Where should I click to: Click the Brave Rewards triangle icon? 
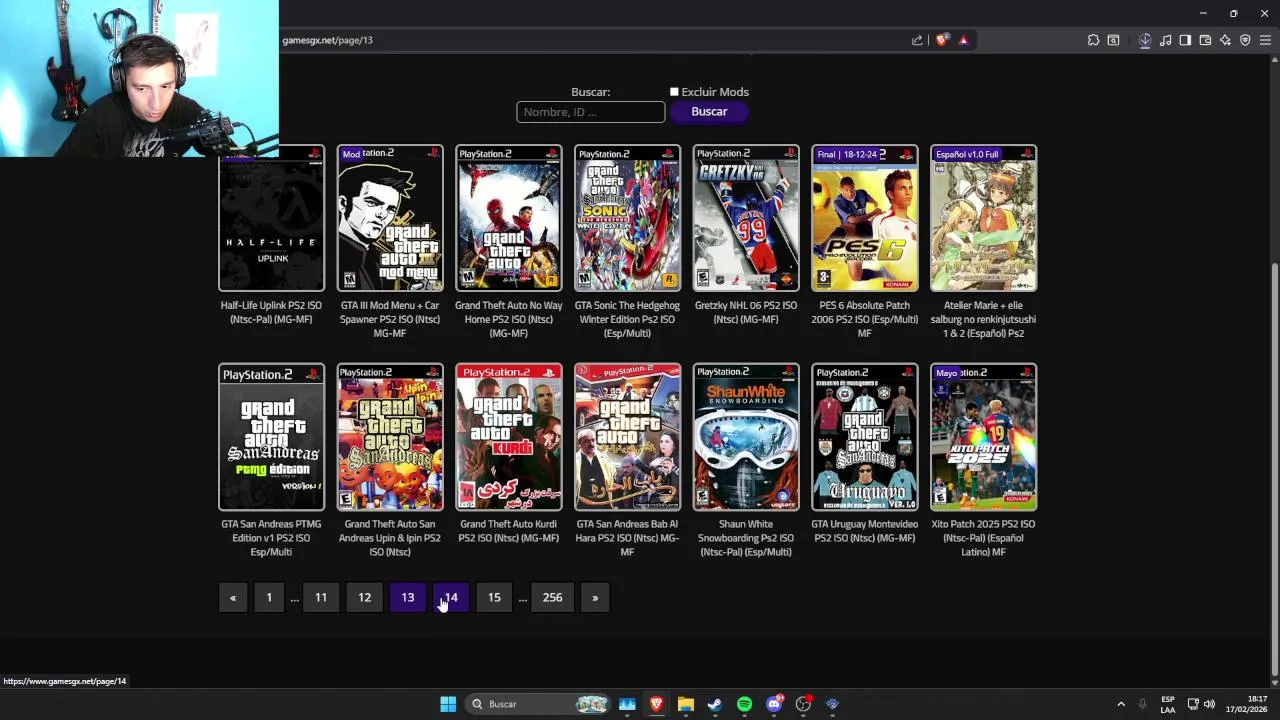point(963,40)
